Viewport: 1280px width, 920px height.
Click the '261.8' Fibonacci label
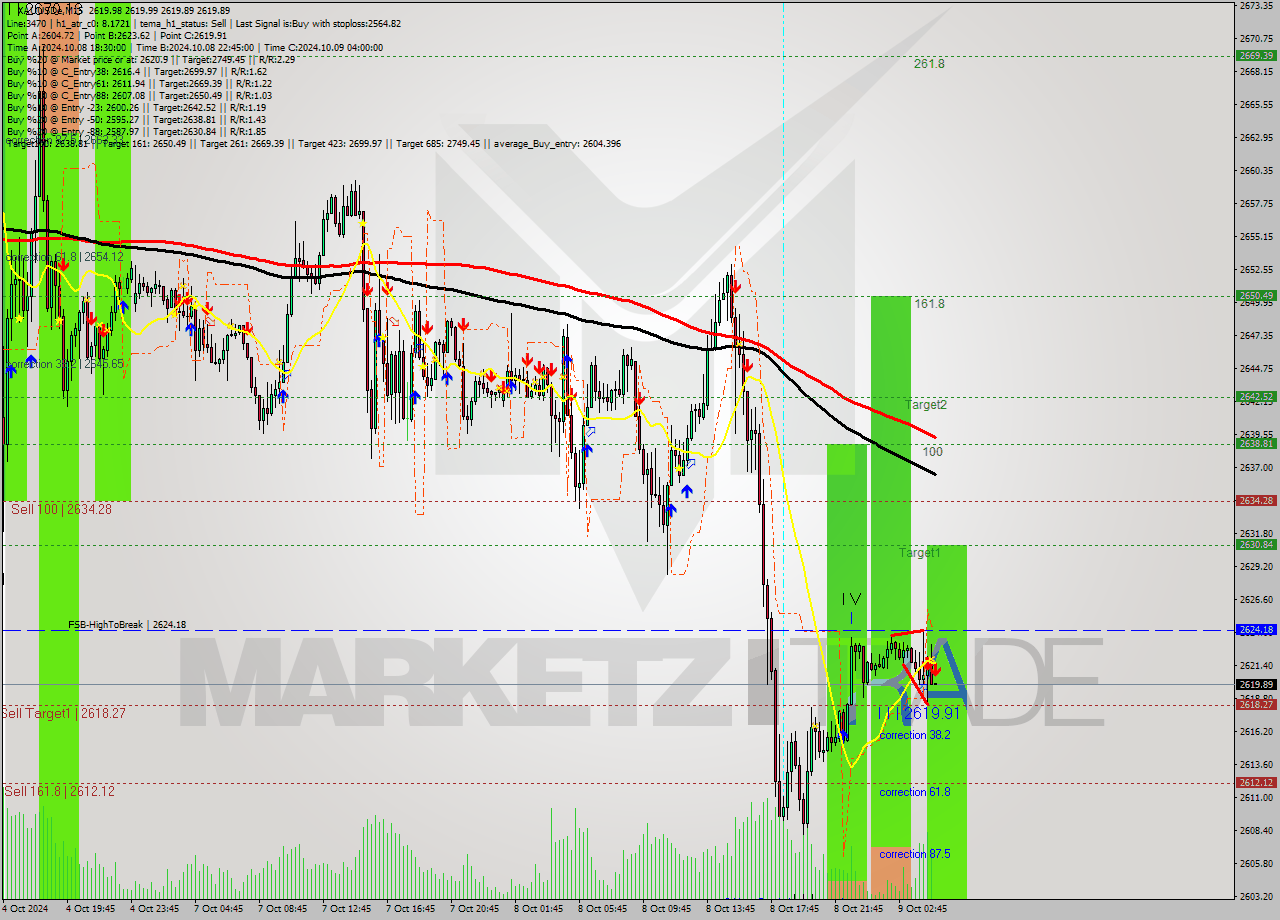[929, 64]
